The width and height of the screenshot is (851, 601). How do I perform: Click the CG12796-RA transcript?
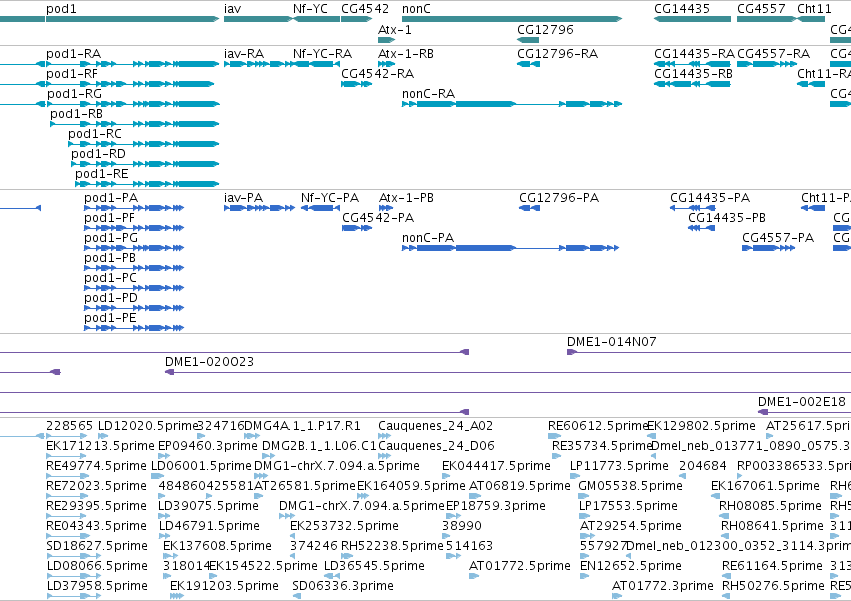coord(529,64)
